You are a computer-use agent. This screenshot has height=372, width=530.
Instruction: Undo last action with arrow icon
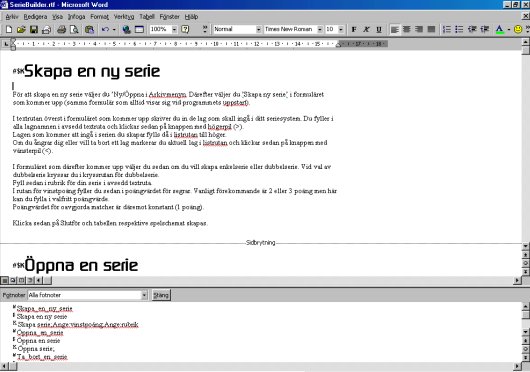point(105,29)
